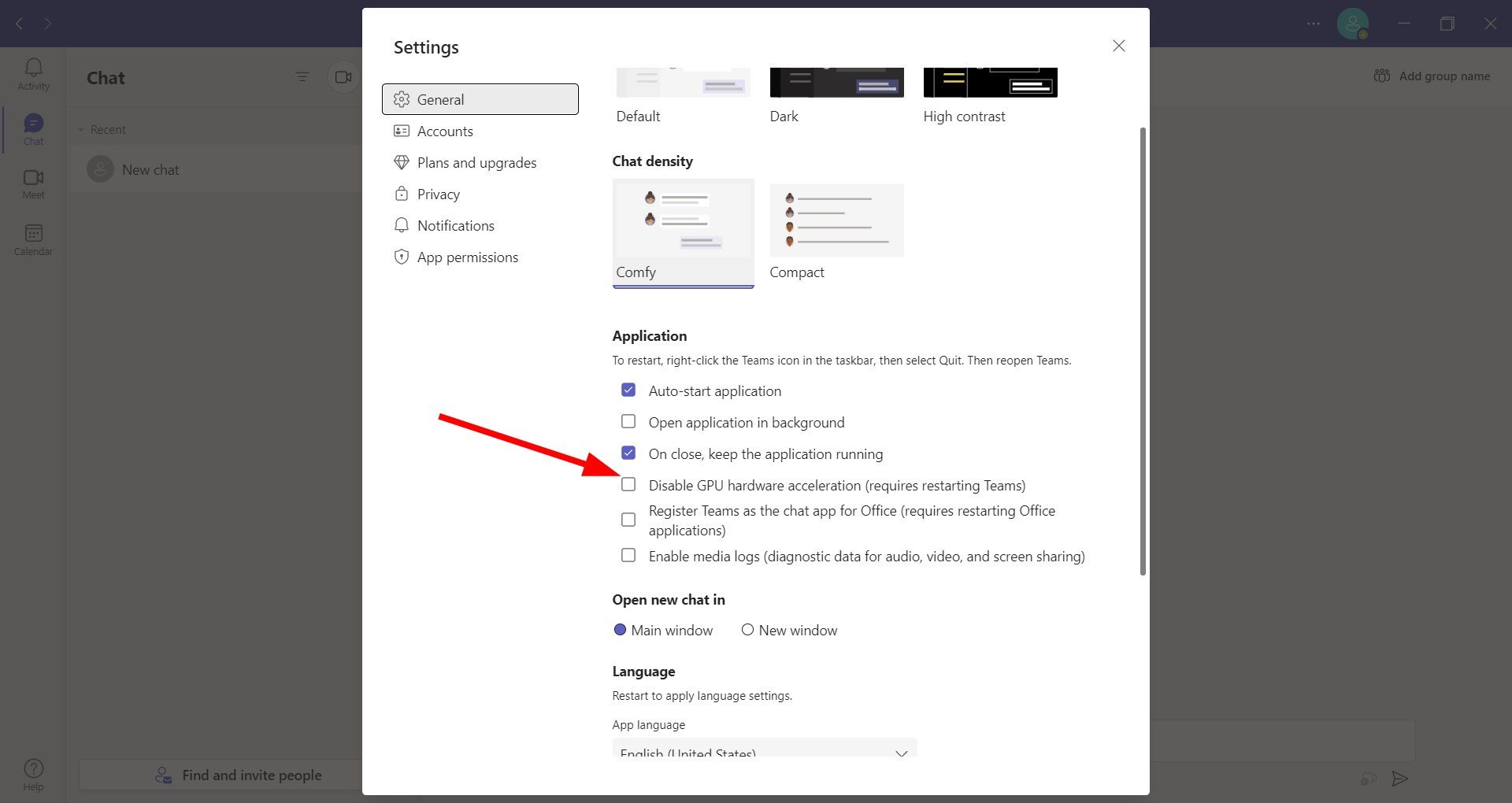Click the filter chats icon
This screenshot has width=1512, height=803.
click(x=302, y=76)
